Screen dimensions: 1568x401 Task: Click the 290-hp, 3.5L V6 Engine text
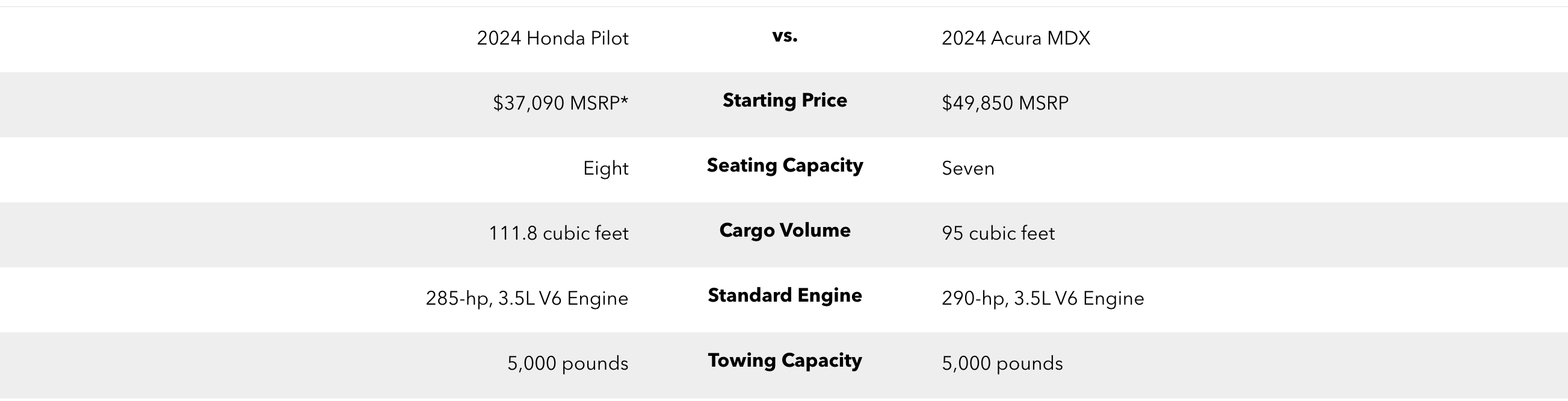tap(1042, 299)
